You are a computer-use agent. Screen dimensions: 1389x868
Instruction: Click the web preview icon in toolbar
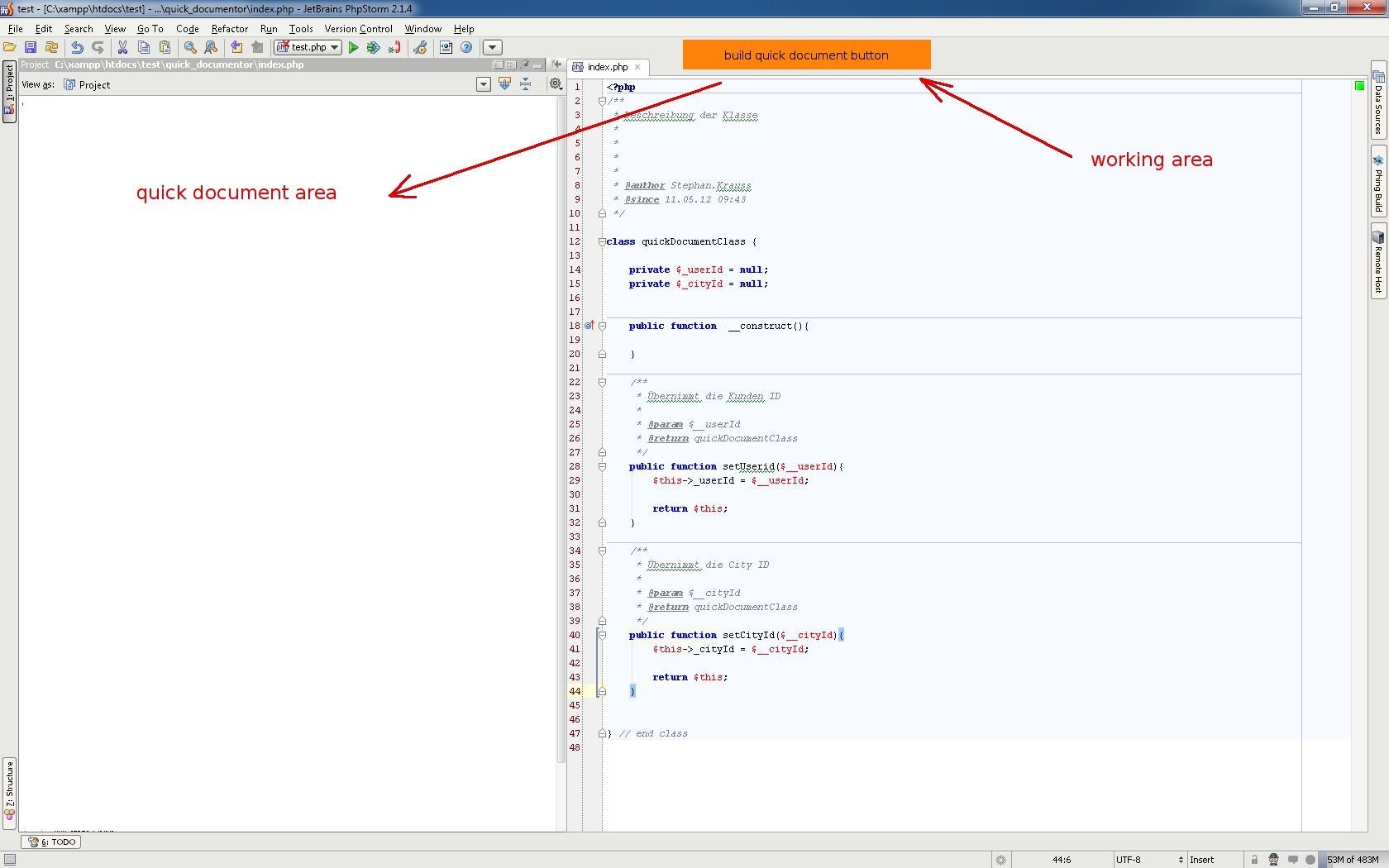pos(446,48)
